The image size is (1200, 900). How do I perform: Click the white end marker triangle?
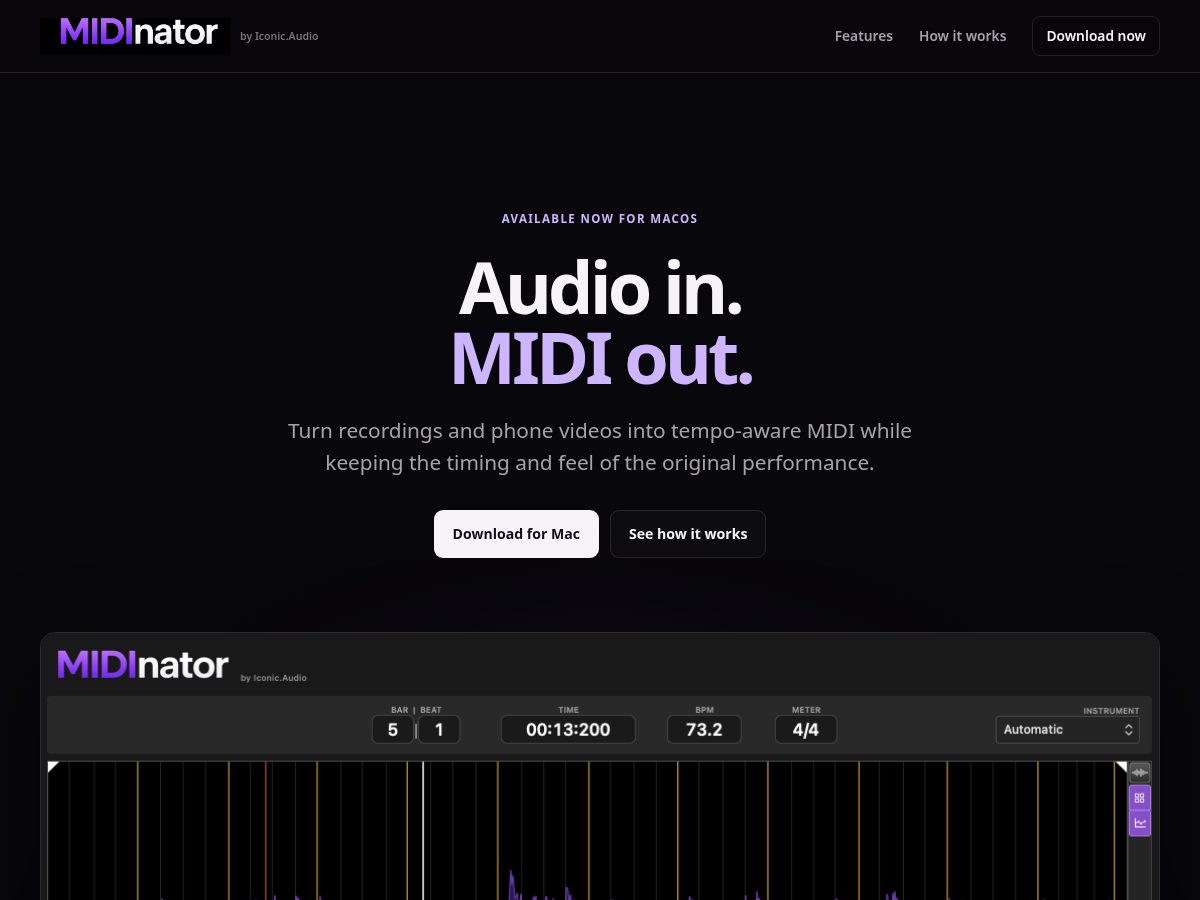tap(1122, 767)
